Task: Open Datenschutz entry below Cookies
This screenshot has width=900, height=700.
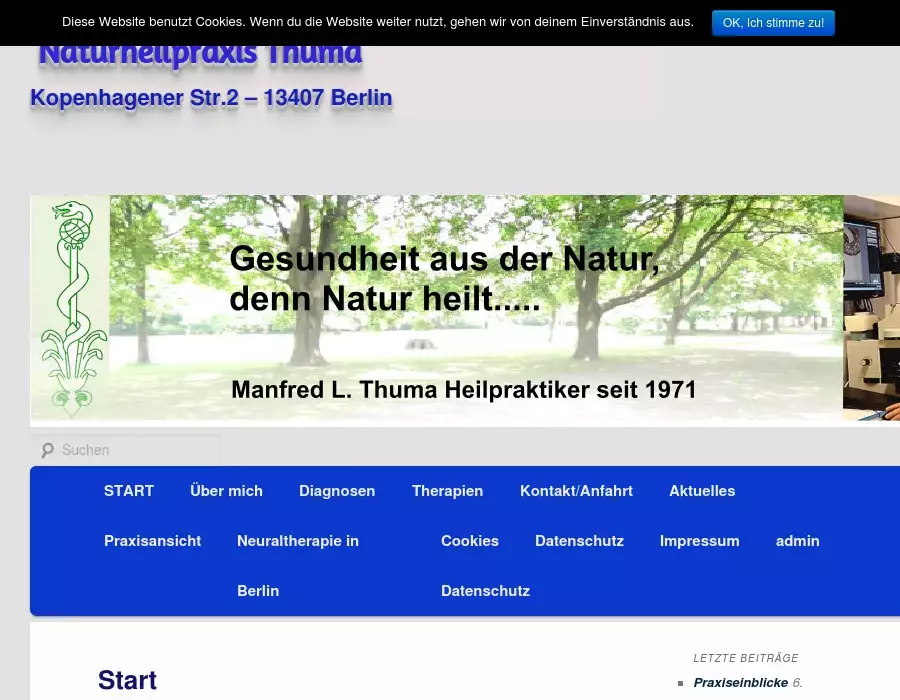Action: [x=485, y=591]
